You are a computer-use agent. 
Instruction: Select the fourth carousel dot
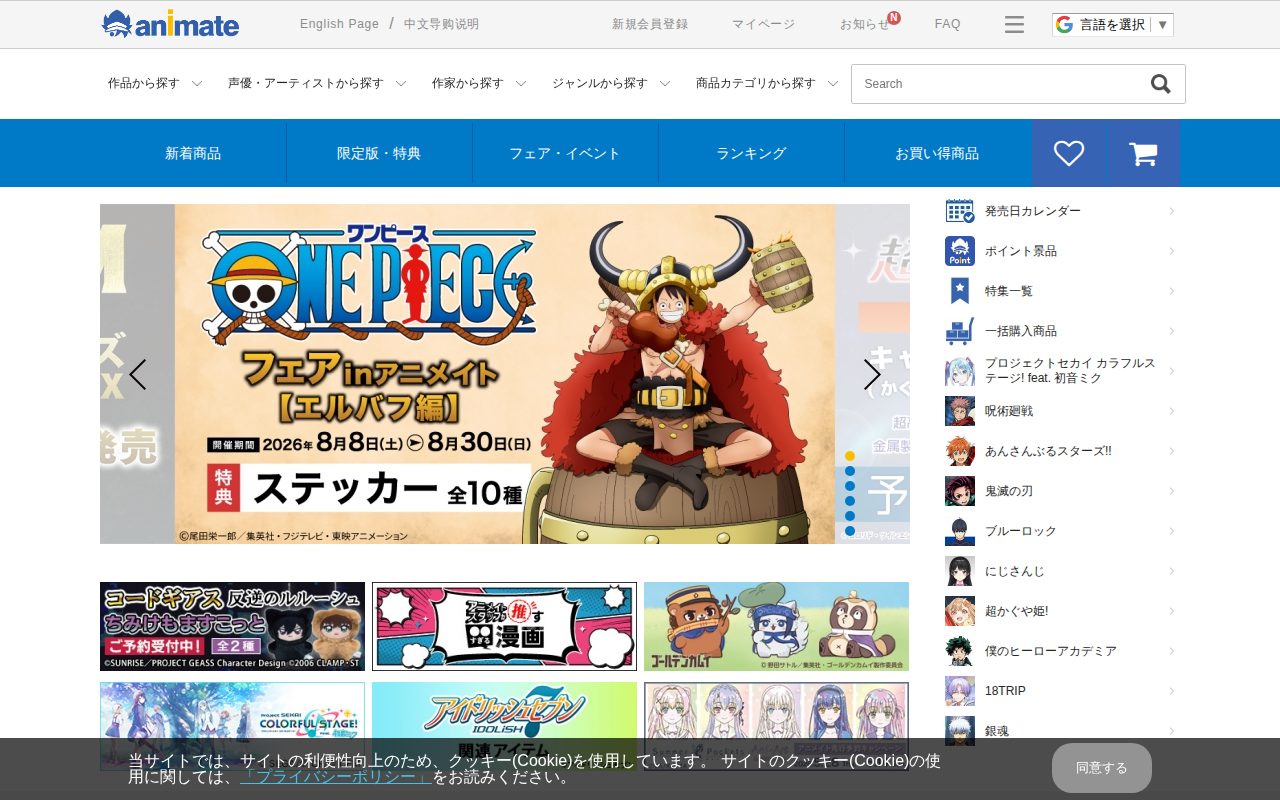(850, 501)
